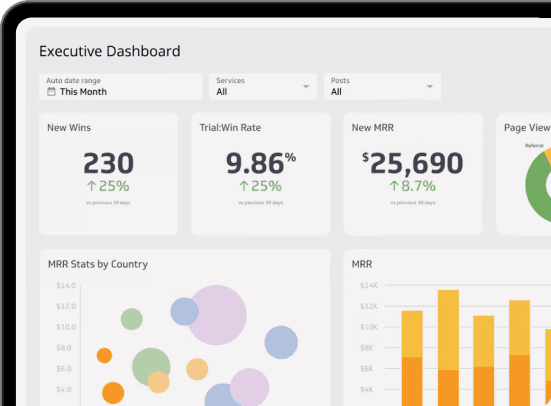
Task: Expand the Posts dropdown arrow
Action: pyautogui.click(x=429, y=86)
